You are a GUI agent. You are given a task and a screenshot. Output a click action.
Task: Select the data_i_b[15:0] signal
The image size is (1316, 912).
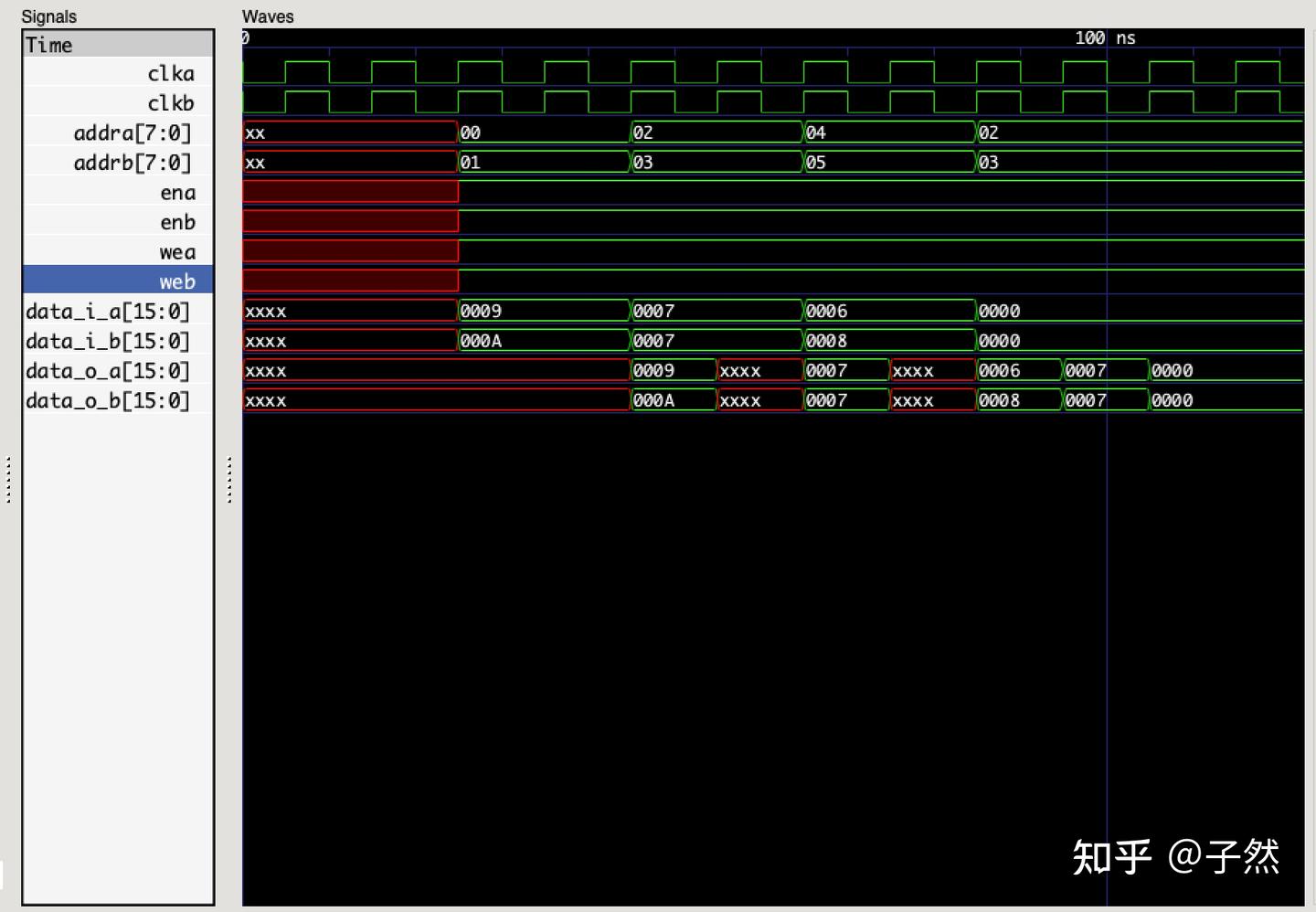pyautogui.click(x=107, y=340)
